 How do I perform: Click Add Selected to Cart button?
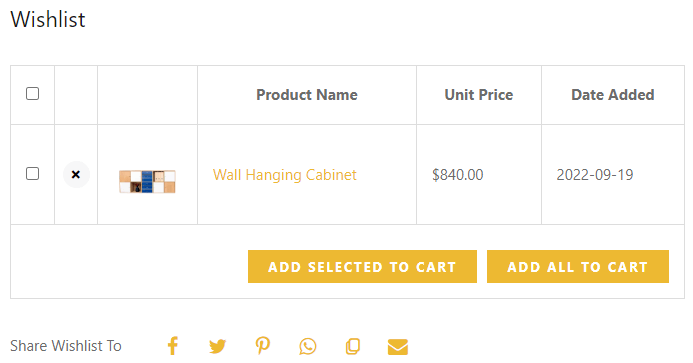[362, 267]
